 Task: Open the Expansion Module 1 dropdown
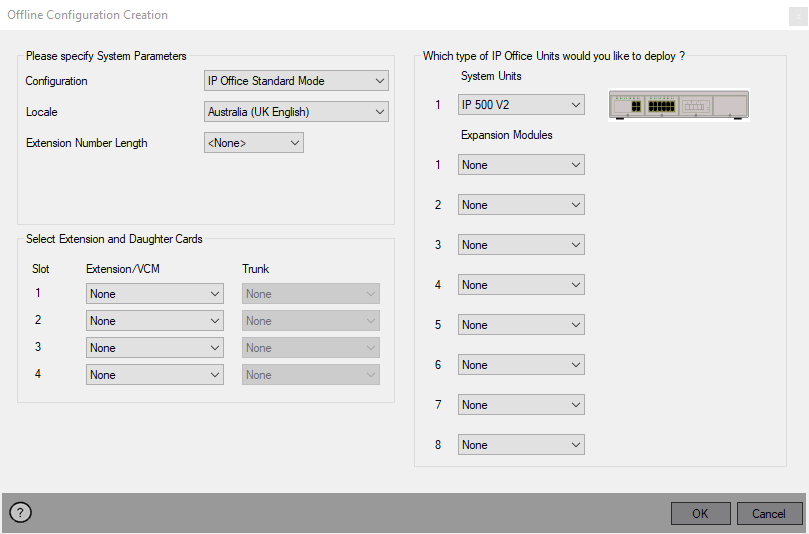(x=521, y=165)
